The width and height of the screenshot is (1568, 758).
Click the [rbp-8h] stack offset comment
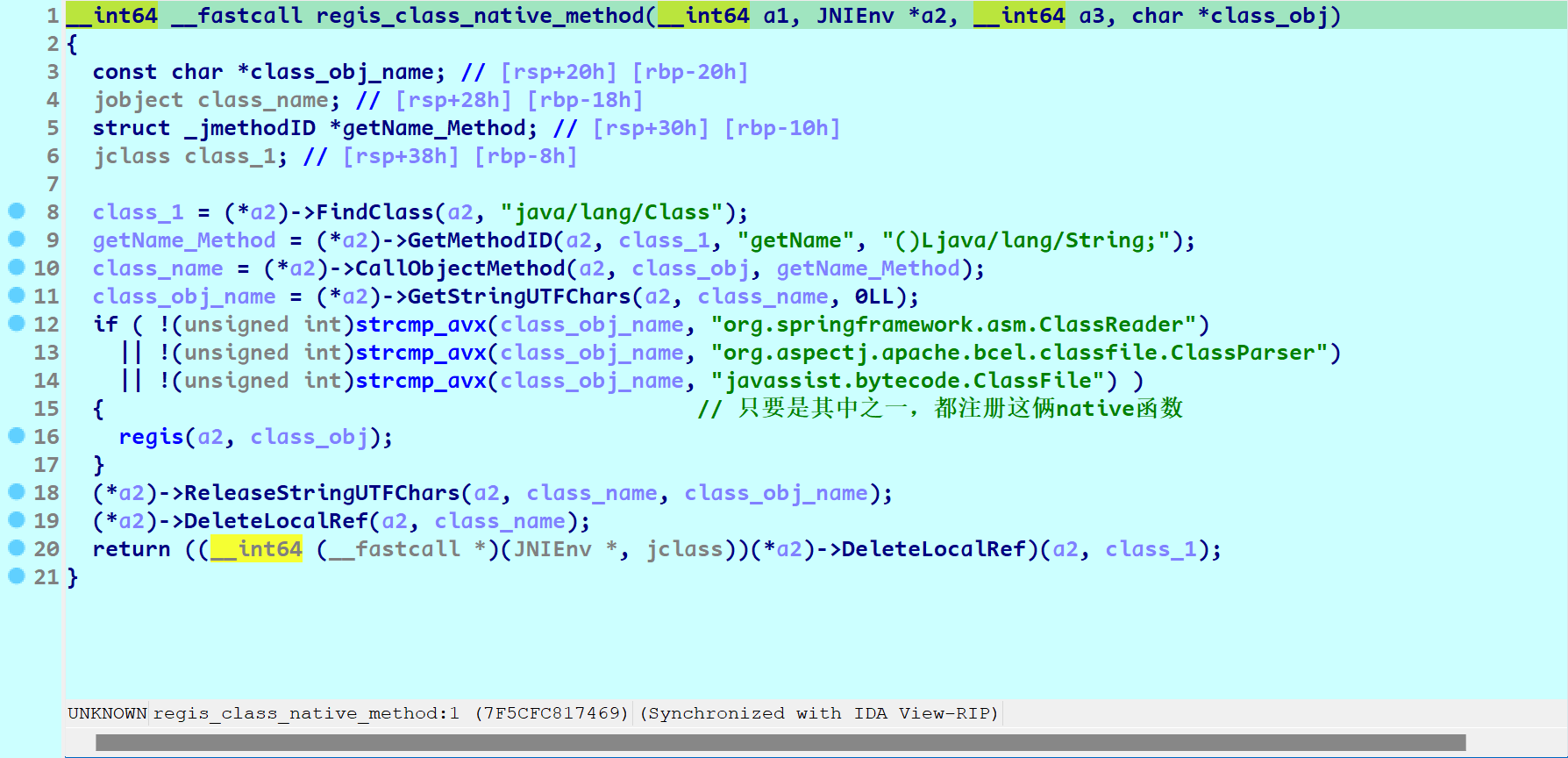[x=526, y=156]
